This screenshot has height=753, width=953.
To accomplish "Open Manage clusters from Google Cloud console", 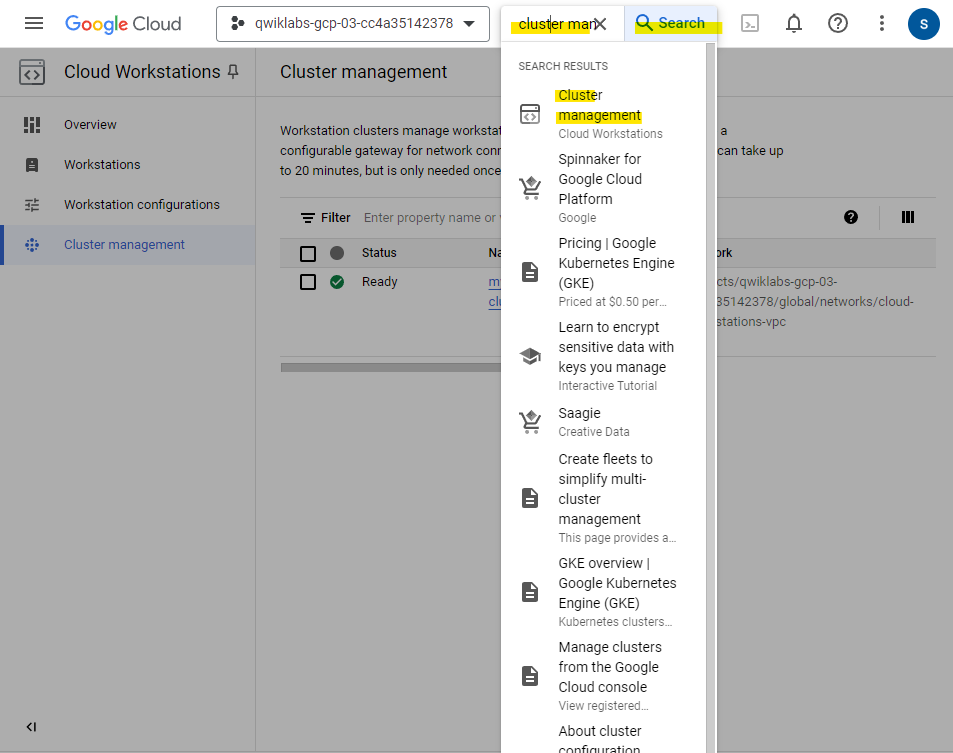I will 604,676.
